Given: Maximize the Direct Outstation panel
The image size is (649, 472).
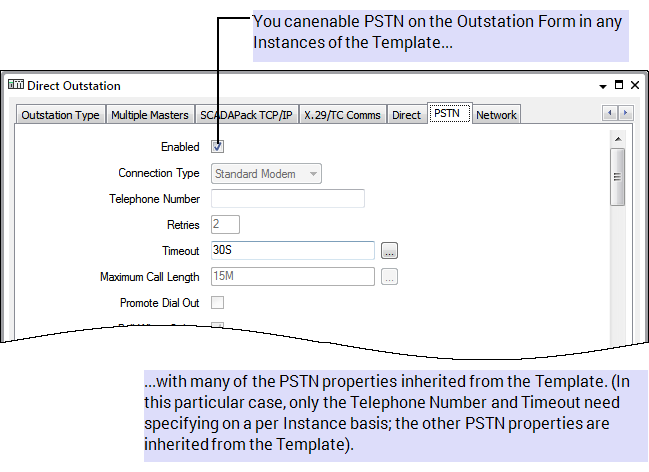Looking at the screenshot, I should point(620,86).
